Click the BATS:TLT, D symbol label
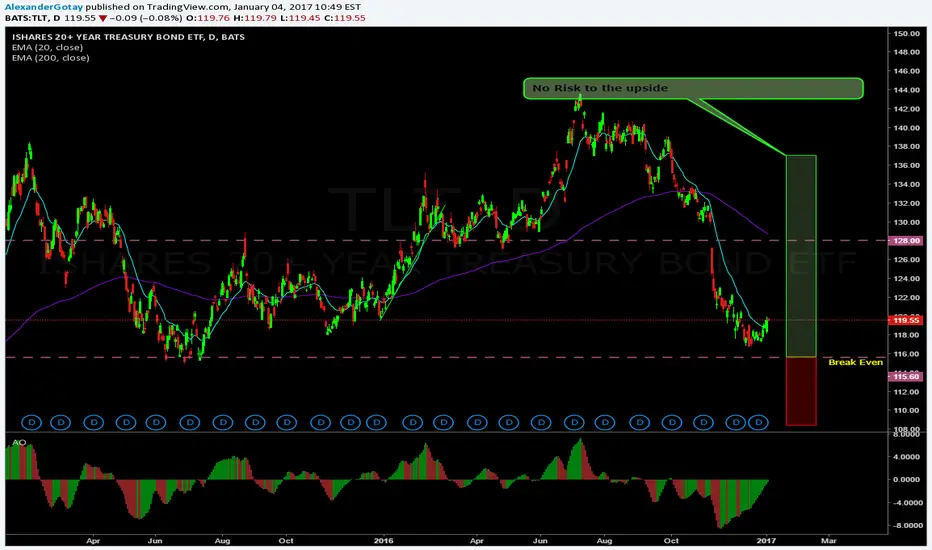 pyautogui.click(x=33, y=18)
